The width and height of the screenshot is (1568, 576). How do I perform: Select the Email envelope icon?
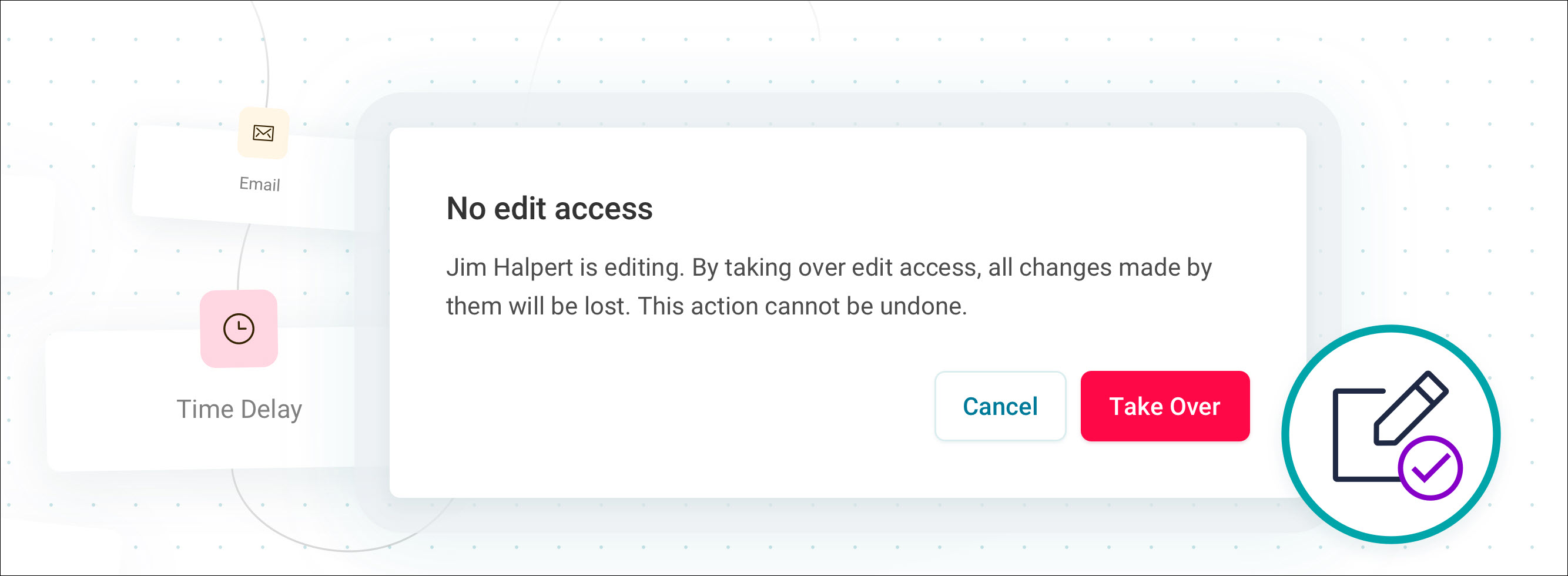[263, 133]
